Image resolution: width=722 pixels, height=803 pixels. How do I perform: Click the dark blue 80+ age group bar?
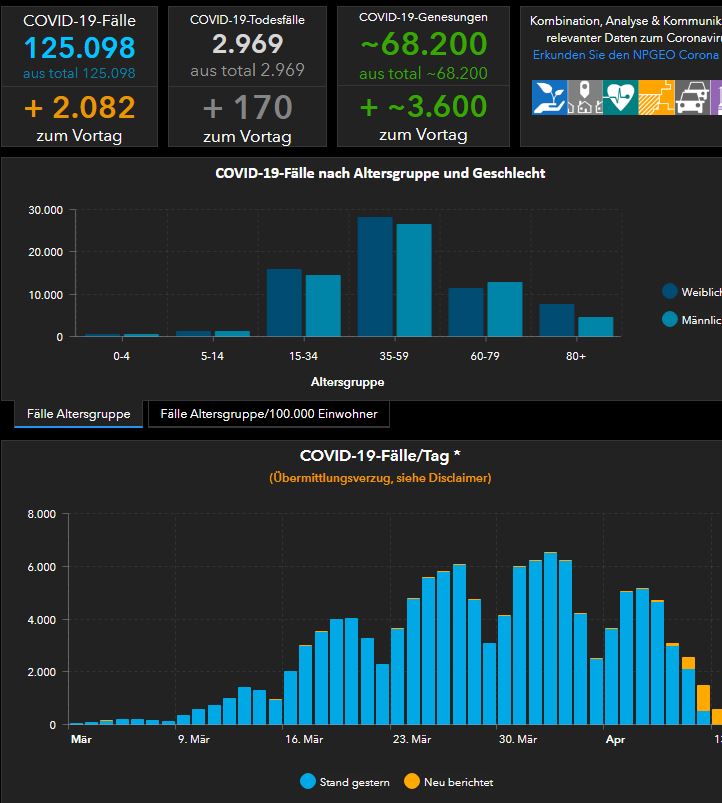(557, 320)
